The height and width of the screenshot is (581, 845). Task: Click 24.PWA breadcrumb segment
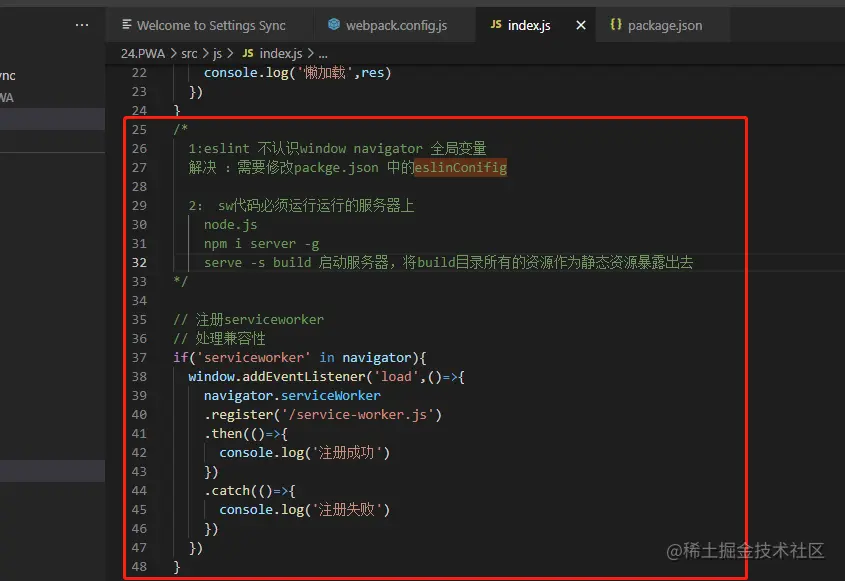click(x=143, y=53)
